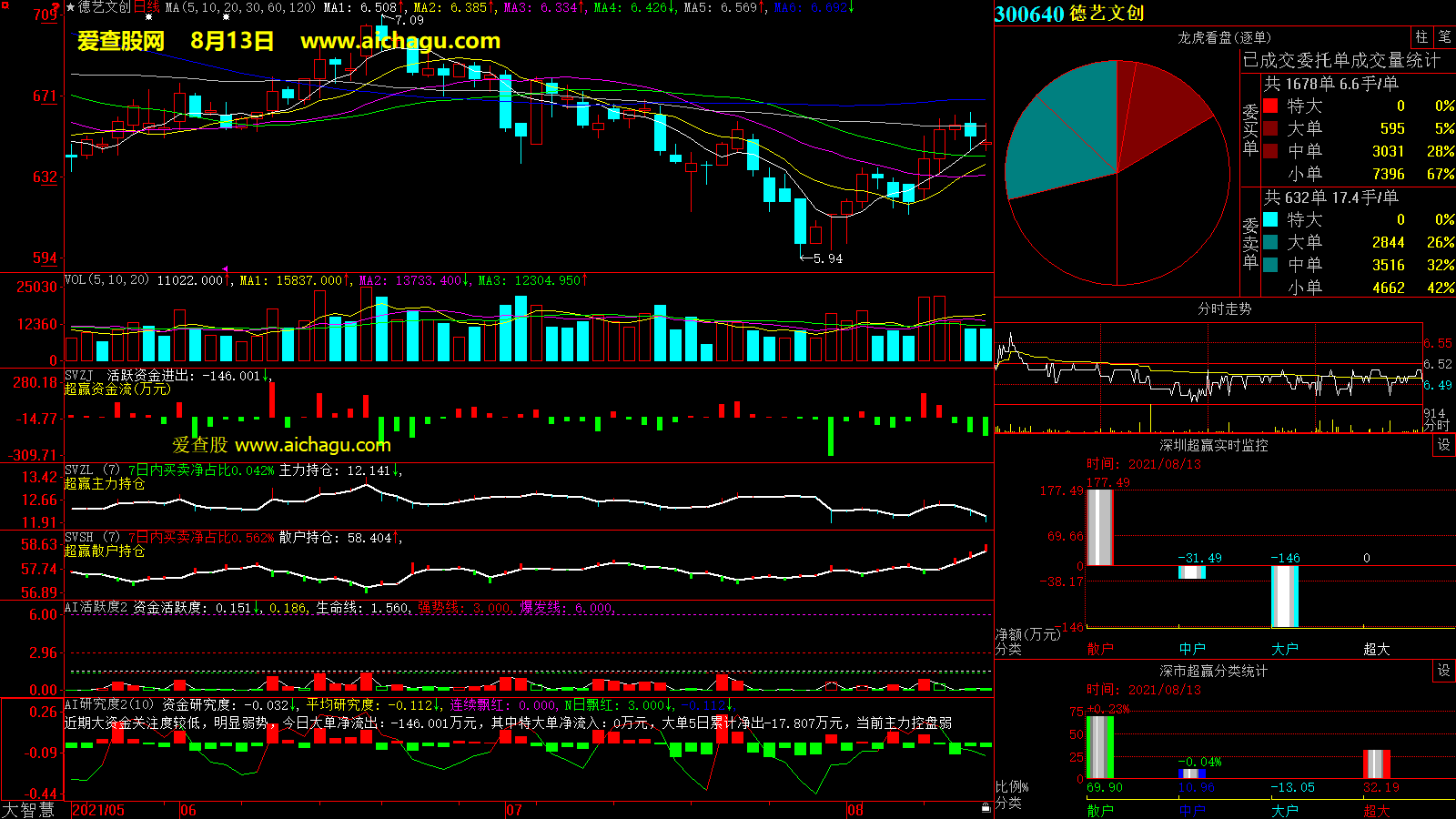Click the 大智慧 logo label

point(28,810)
